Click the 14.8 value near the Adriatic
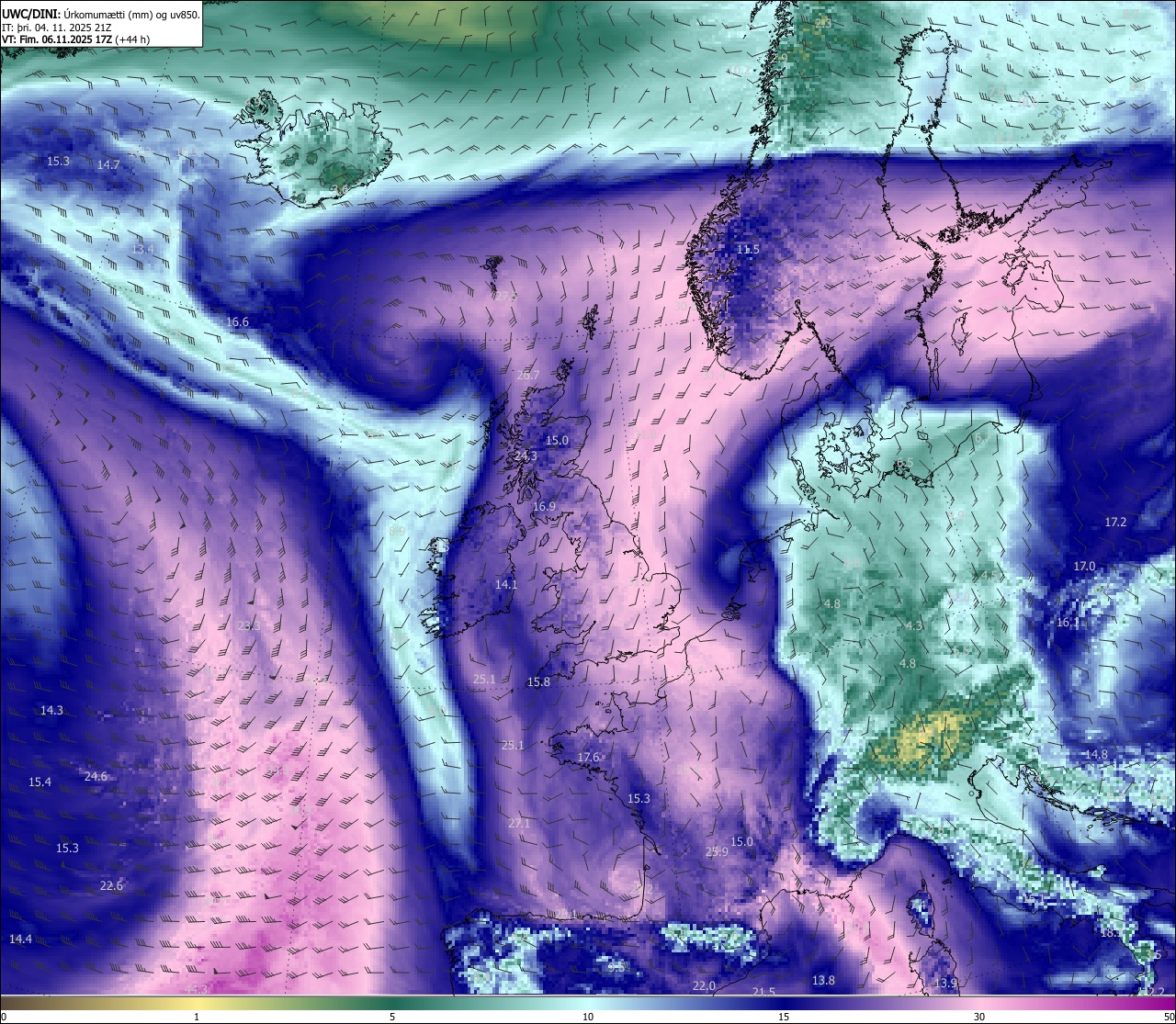Image resolution: width=1176 pixels, height=1024 pixels. click(1096, 755)
